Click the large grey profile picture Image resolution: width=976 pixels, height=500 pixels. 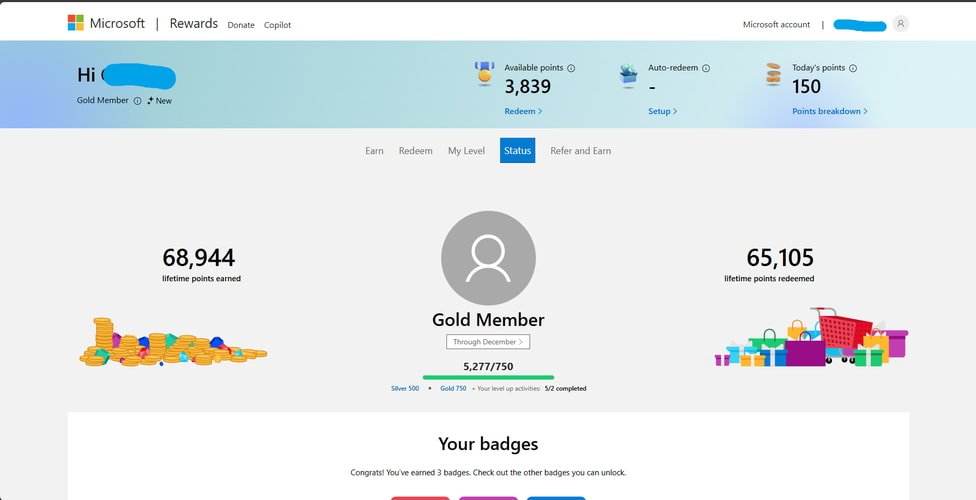pyautogui.click(x=488, y=258)
